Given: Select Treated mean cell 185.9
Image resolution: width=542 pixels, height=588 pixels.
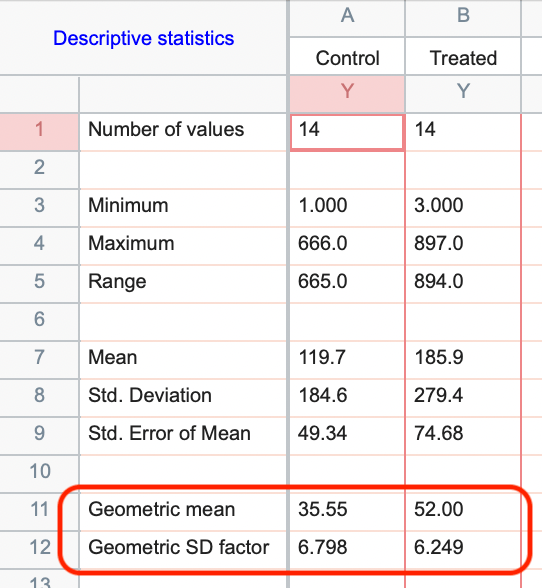Looking at the screenshot, I should point(463,360).
